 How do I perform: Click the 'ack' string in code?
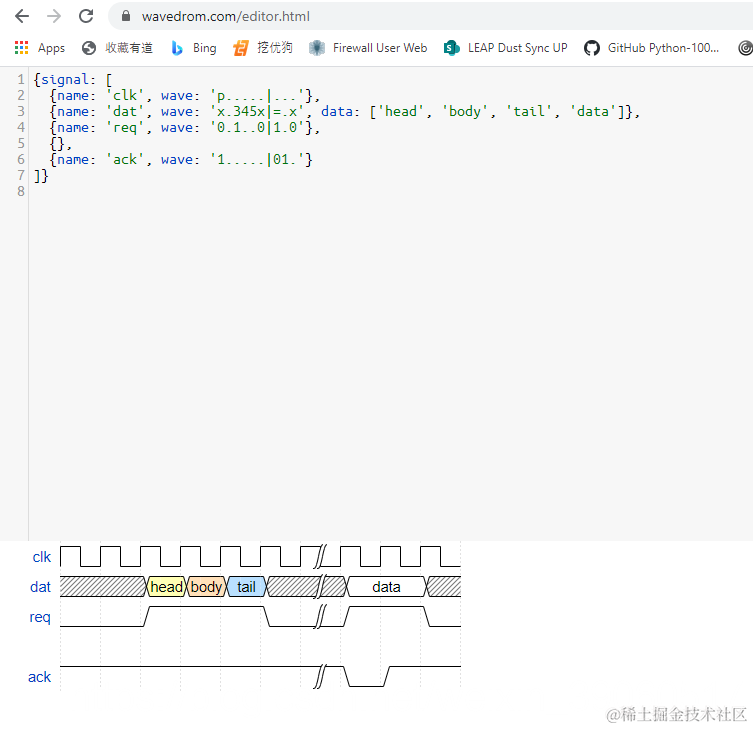coord(125,159)
